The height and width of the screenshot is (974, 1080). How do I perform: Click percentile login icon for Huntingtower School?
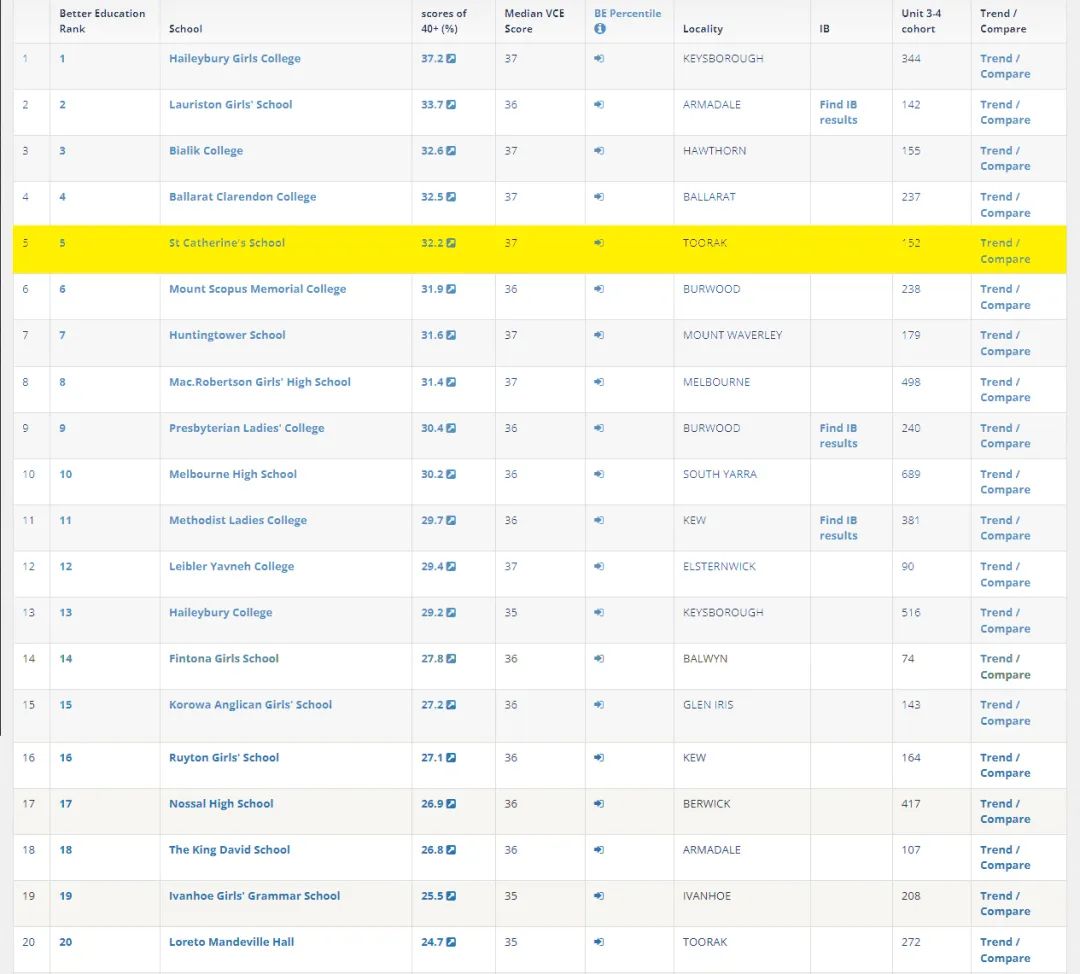(599, 335)
